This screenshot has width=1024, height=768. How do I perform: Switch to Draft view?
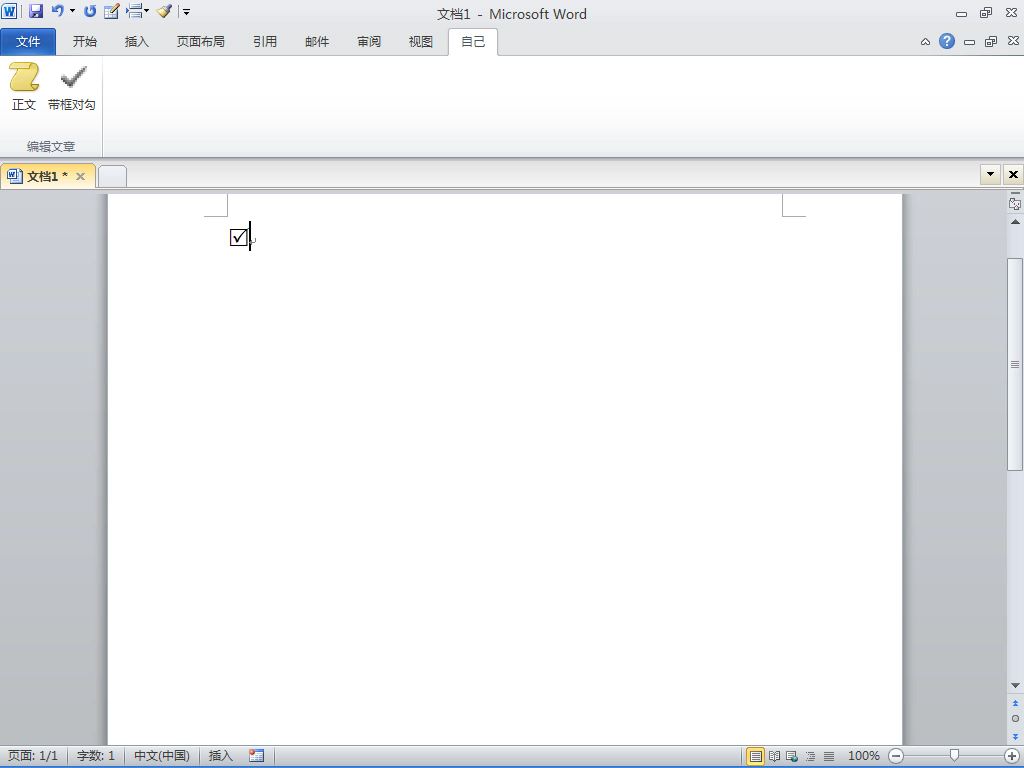point(829,756)
